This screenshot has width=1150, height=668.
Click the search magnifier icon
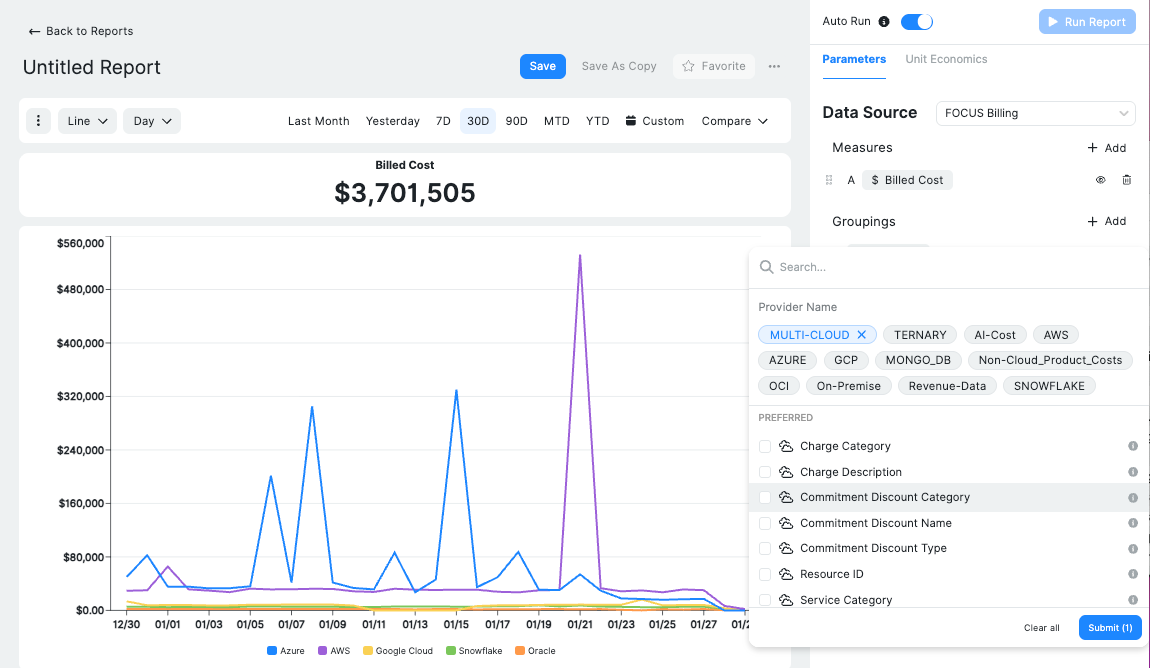(x=766, y=267)
